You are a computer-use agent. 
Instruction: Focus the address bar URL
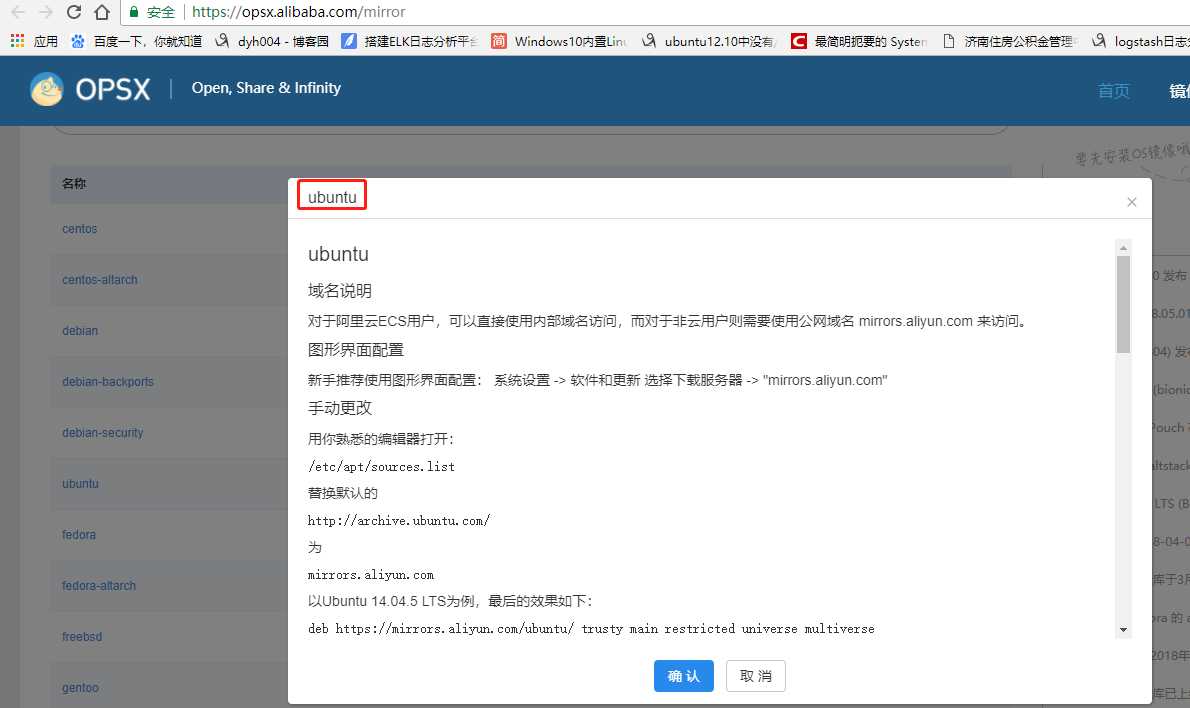[x=298, y=12]
